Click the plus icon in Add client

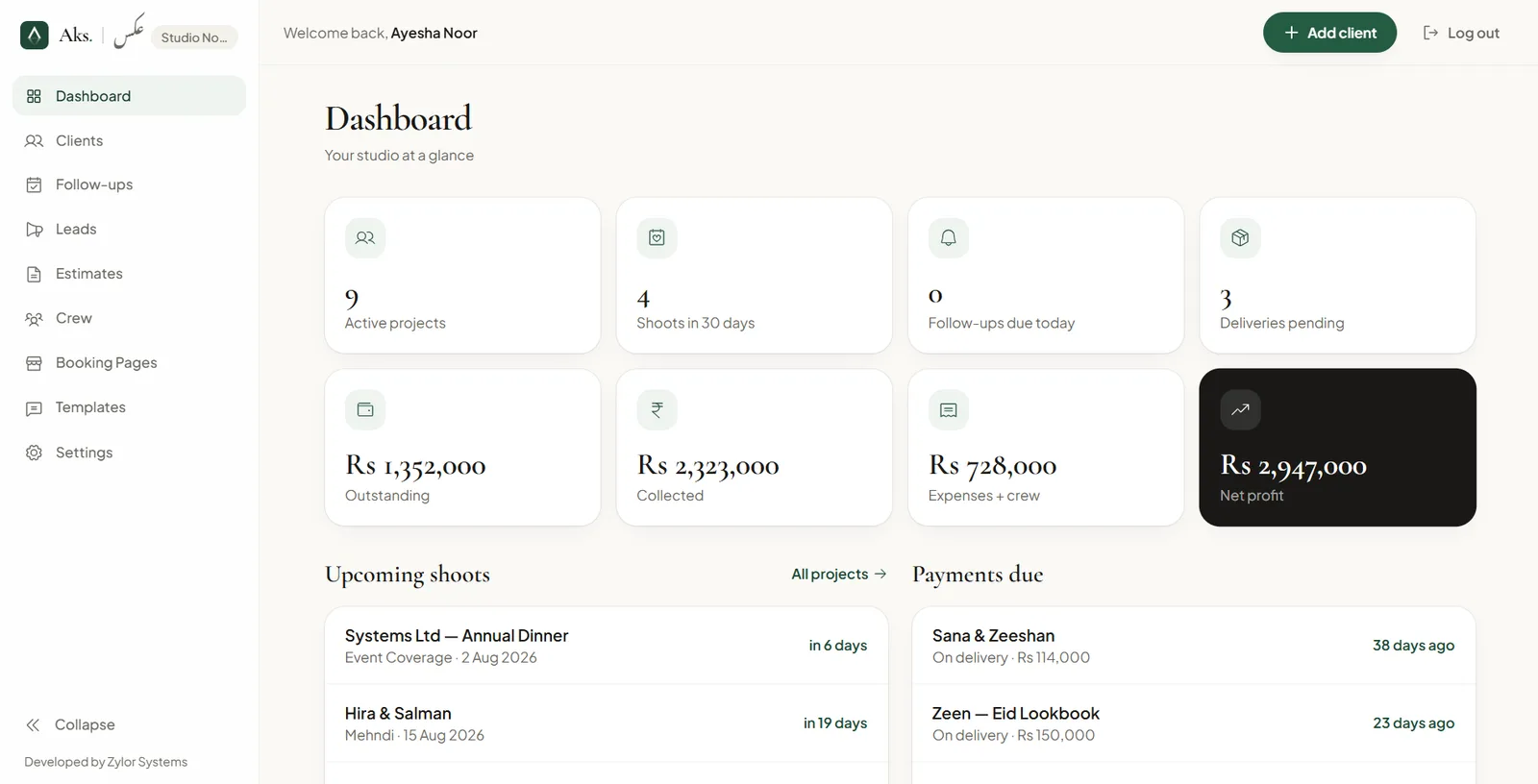pyautogui.click(x=1291, y=33)
